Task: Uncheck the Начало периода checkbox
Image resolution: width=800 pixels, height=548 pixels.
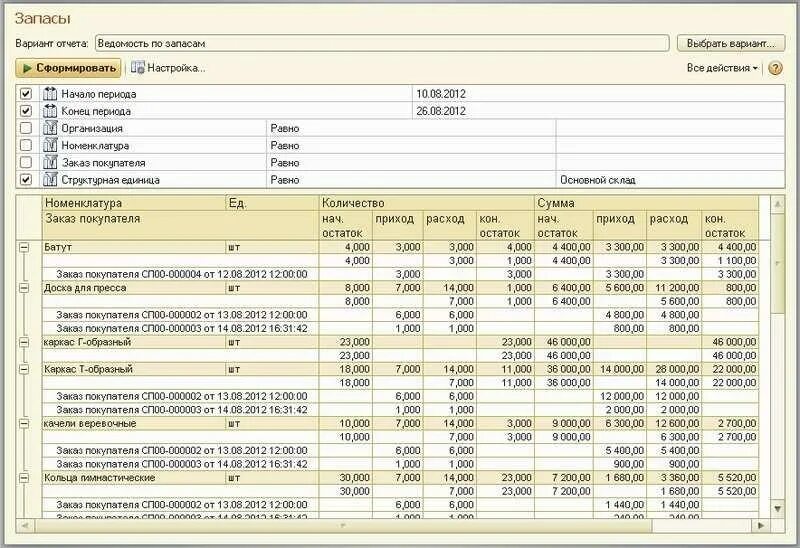Action: click(x=26, y=94)
